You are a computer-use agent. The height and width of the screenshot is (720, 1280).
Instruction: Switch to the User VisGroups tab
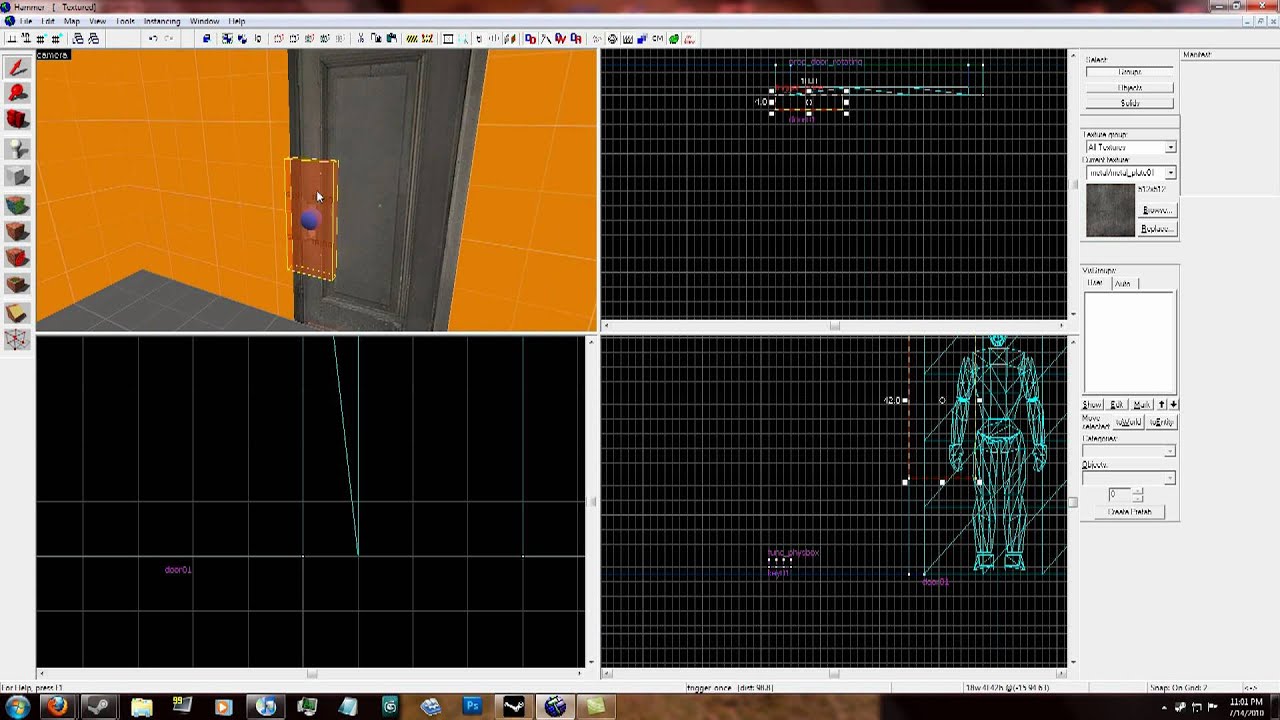[x=1095, y=283]
